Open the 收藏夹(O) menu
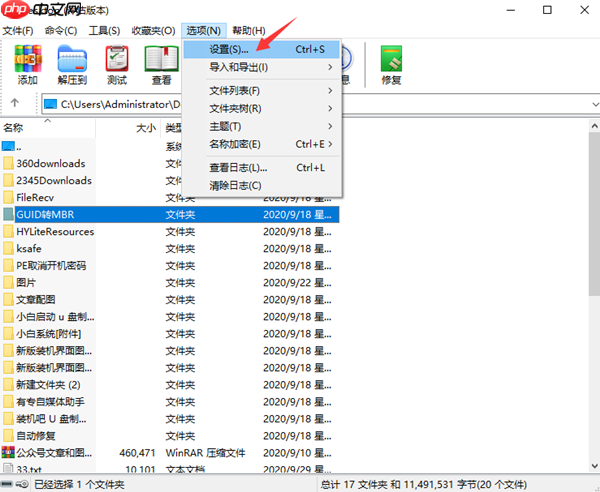The height and width of the screenshot is (492, 600). click(153, 31)
